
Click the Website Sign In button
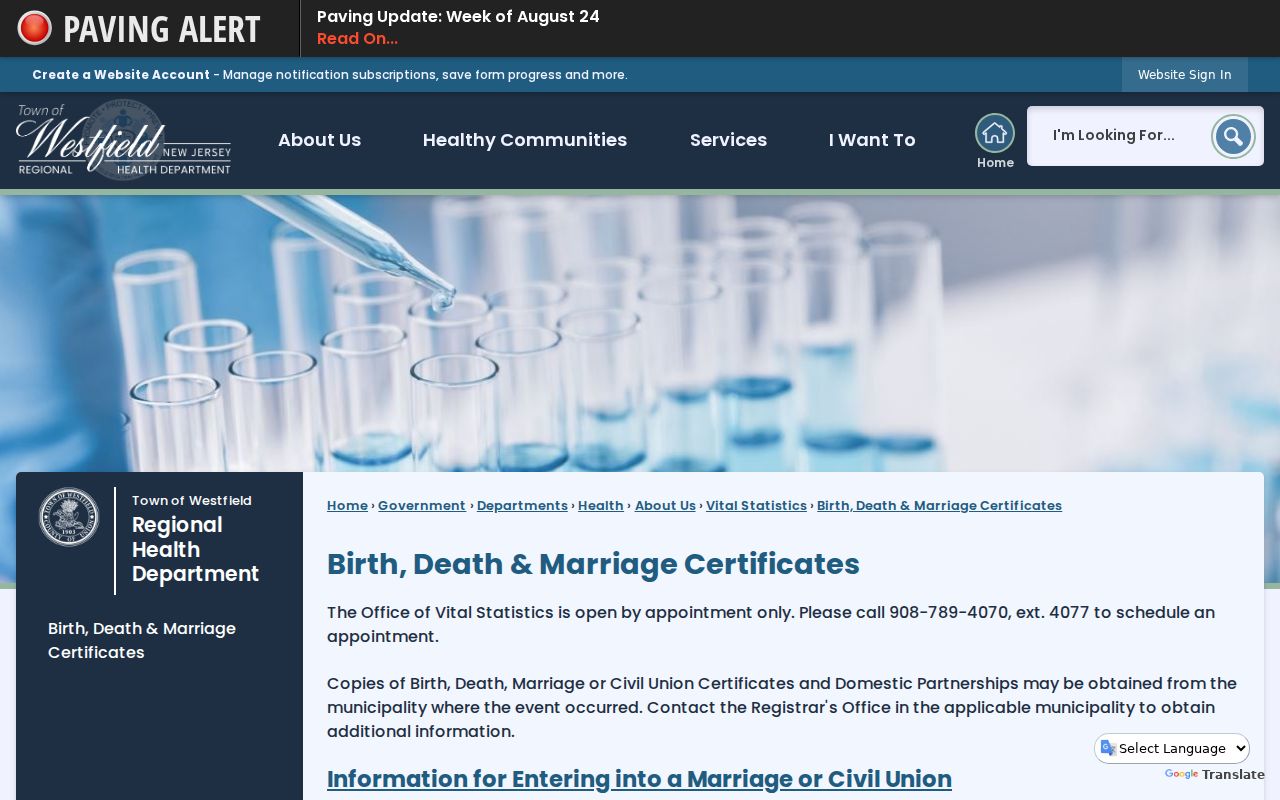click(1184, 74)
